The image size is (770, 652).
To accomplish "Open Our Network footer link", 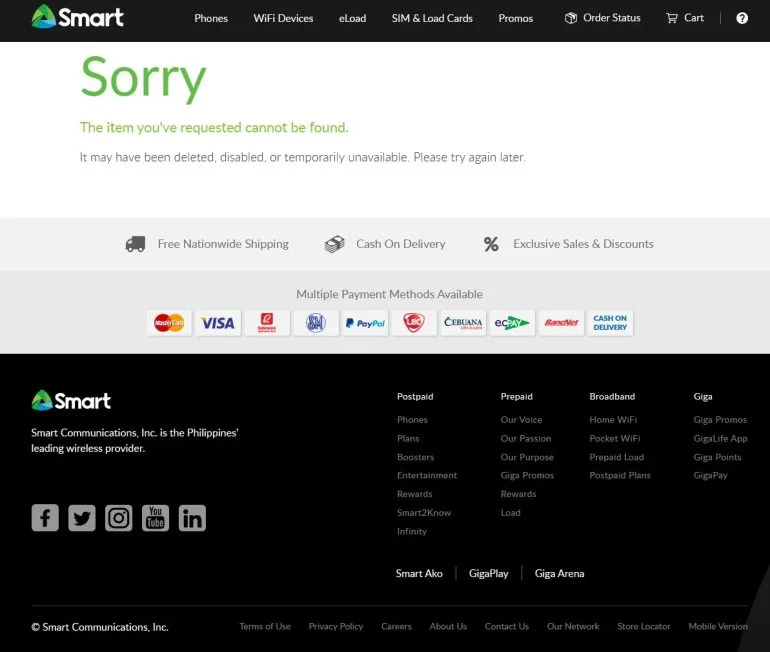I will pyautogui.click(x=573, y=626).
